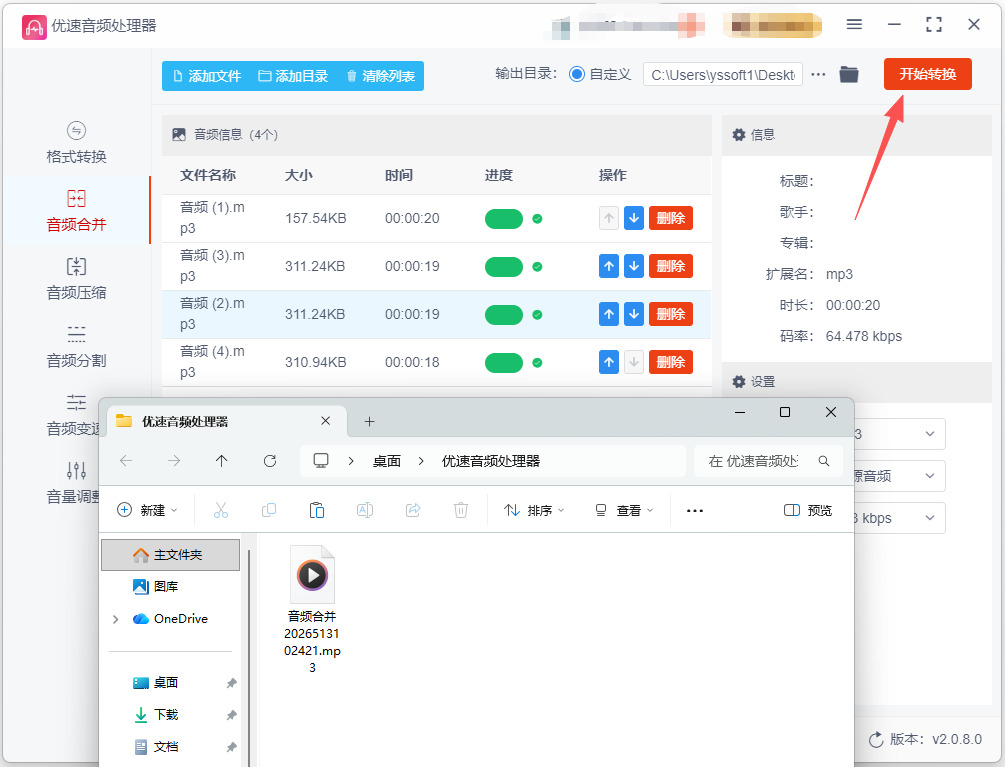The width and height of the screenshot is (1005, 767).
Task: Open the 音频压缩 sidebar section
Action: pyautogui.click(x=76, y=279)
